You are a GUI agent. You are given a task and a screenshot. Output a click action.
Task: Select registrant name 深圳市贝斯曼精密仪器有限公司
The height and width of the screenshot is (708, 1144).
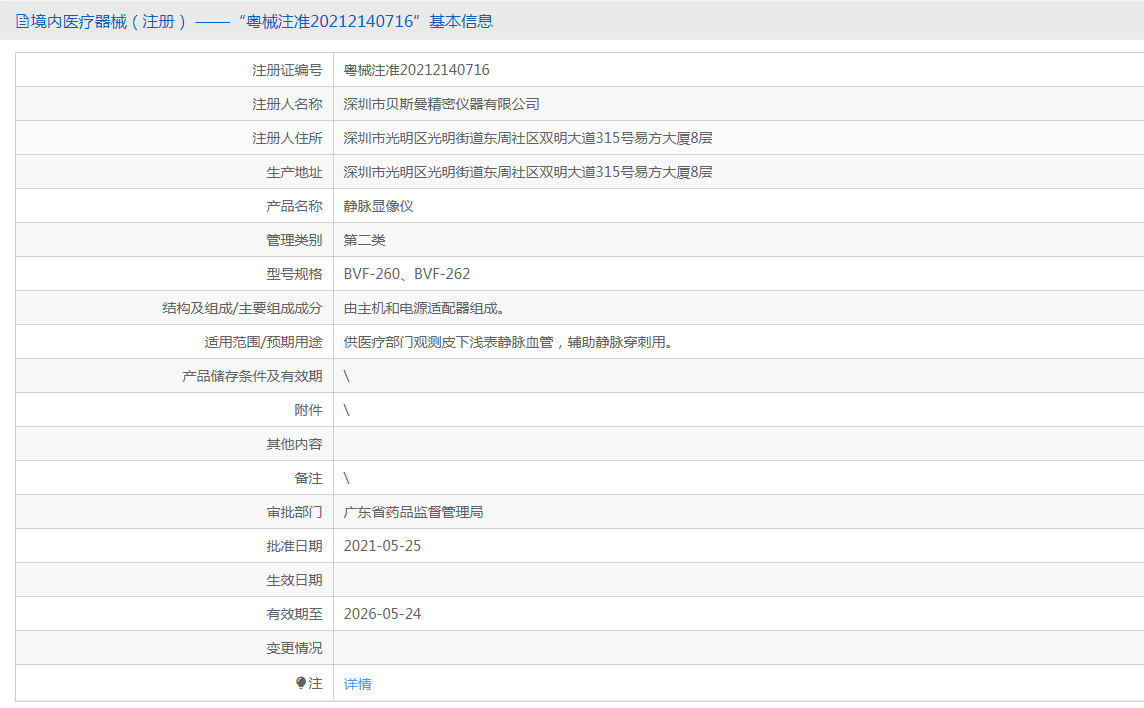(441, 104)
